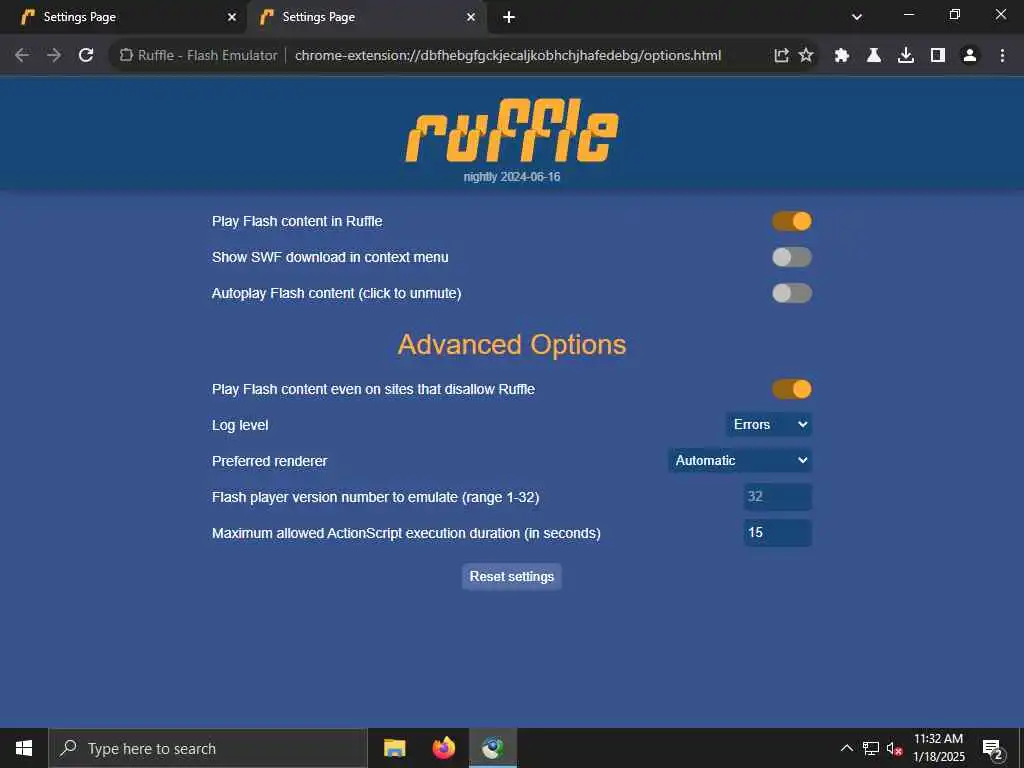
Task: Open the tab search chevron in title bar
Action: (x=857, y=18)
